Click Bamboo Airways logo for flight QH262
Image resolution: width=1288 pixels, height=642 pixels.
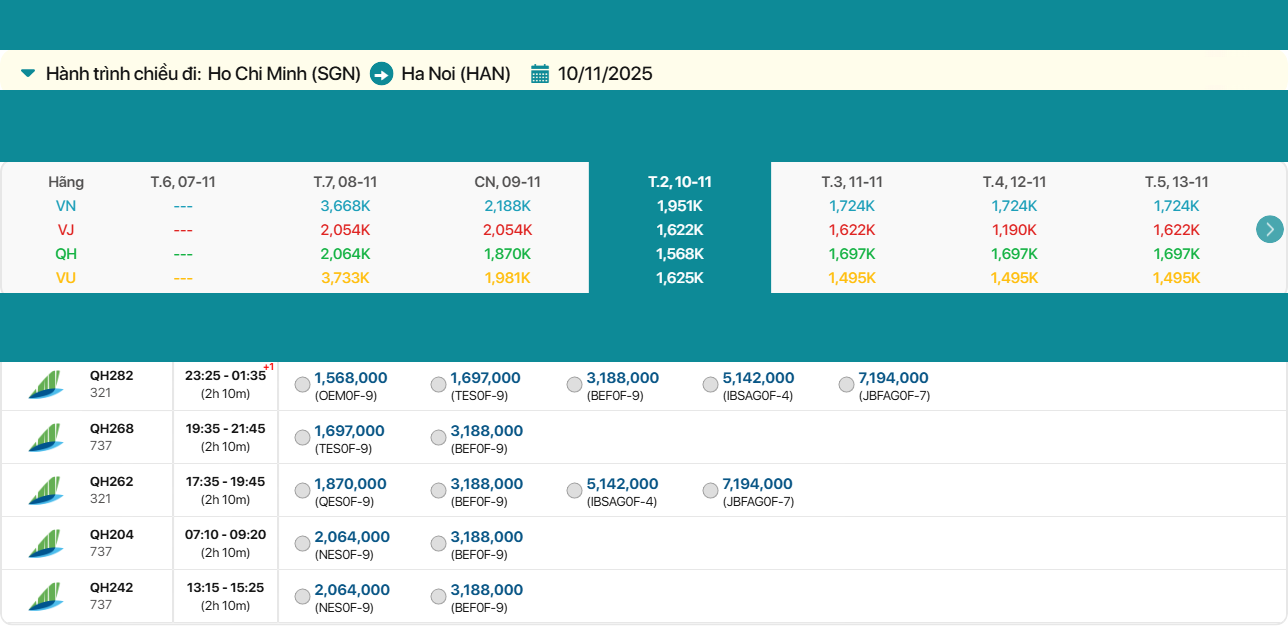[45, 491]
